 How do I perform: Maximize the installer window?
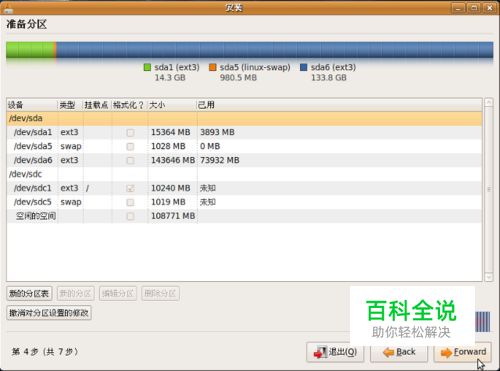(474, 8)
